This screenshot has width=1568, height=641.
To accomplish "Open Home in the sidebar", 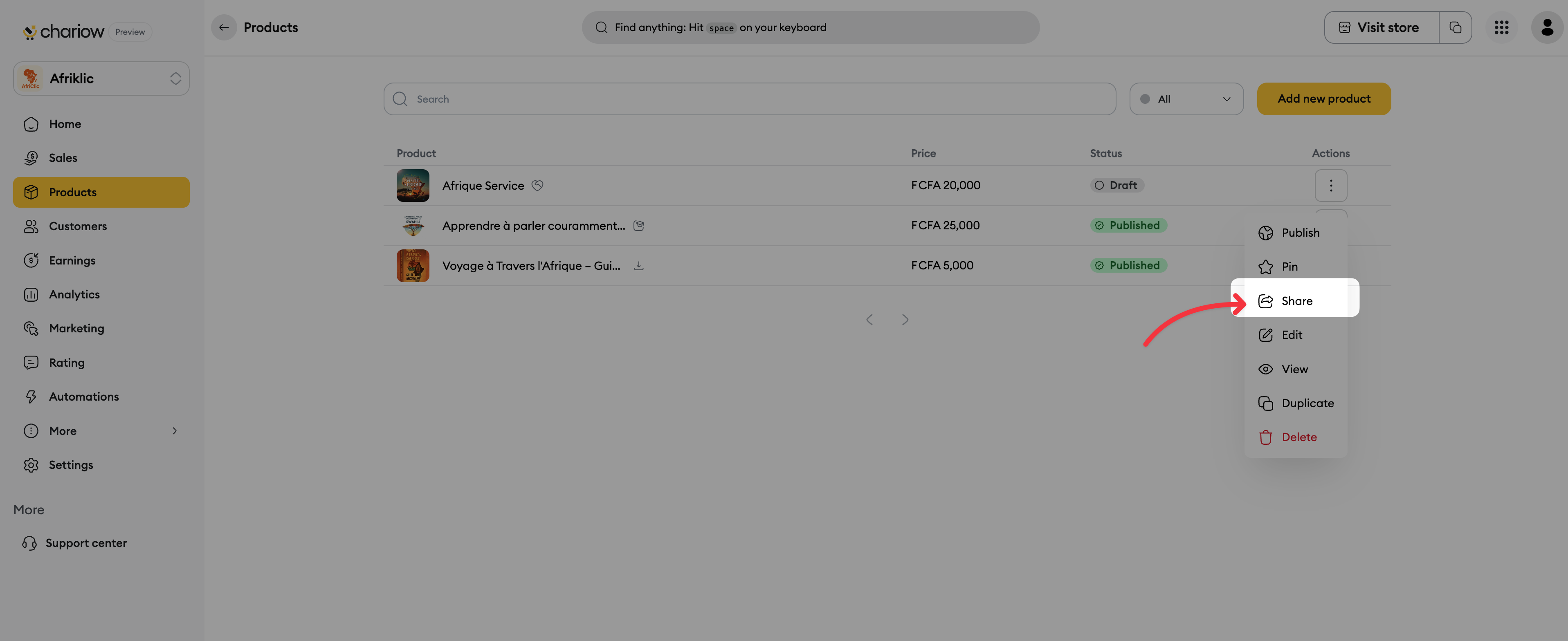I will (x=101, y=124).
